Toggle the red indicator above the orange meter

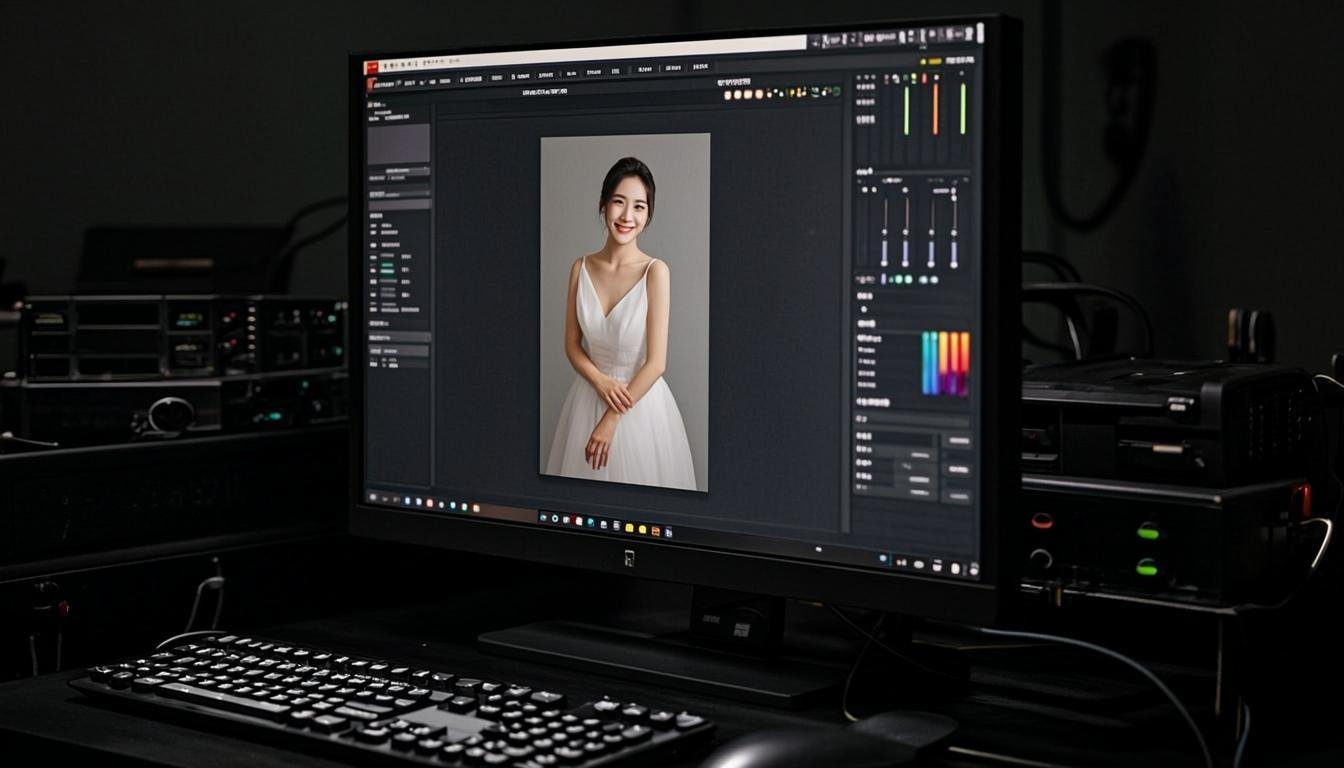tap(924, 77)
